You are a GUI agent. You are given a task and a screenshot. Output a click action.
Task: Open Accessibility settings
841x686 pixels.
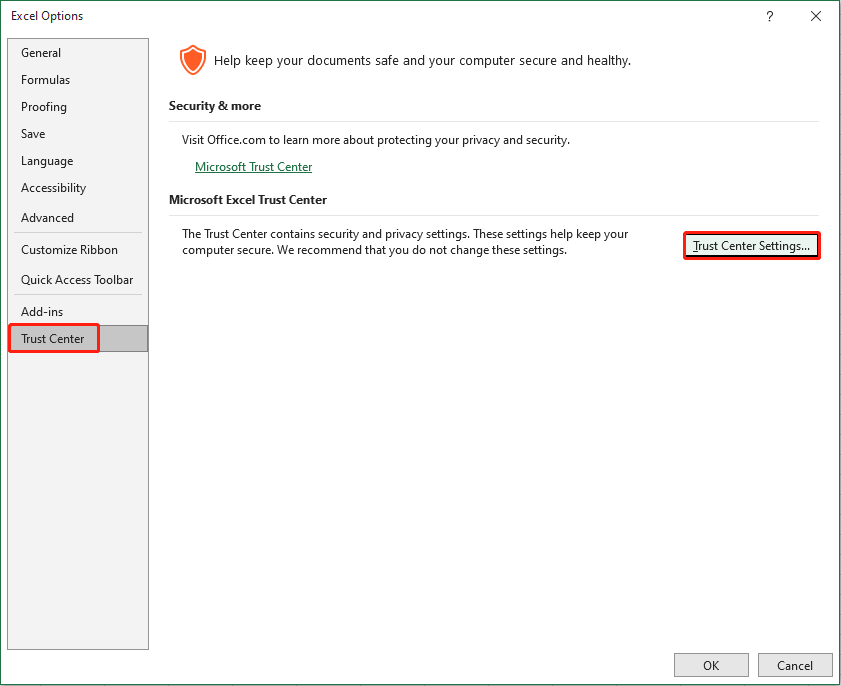[x=53, y=187]
